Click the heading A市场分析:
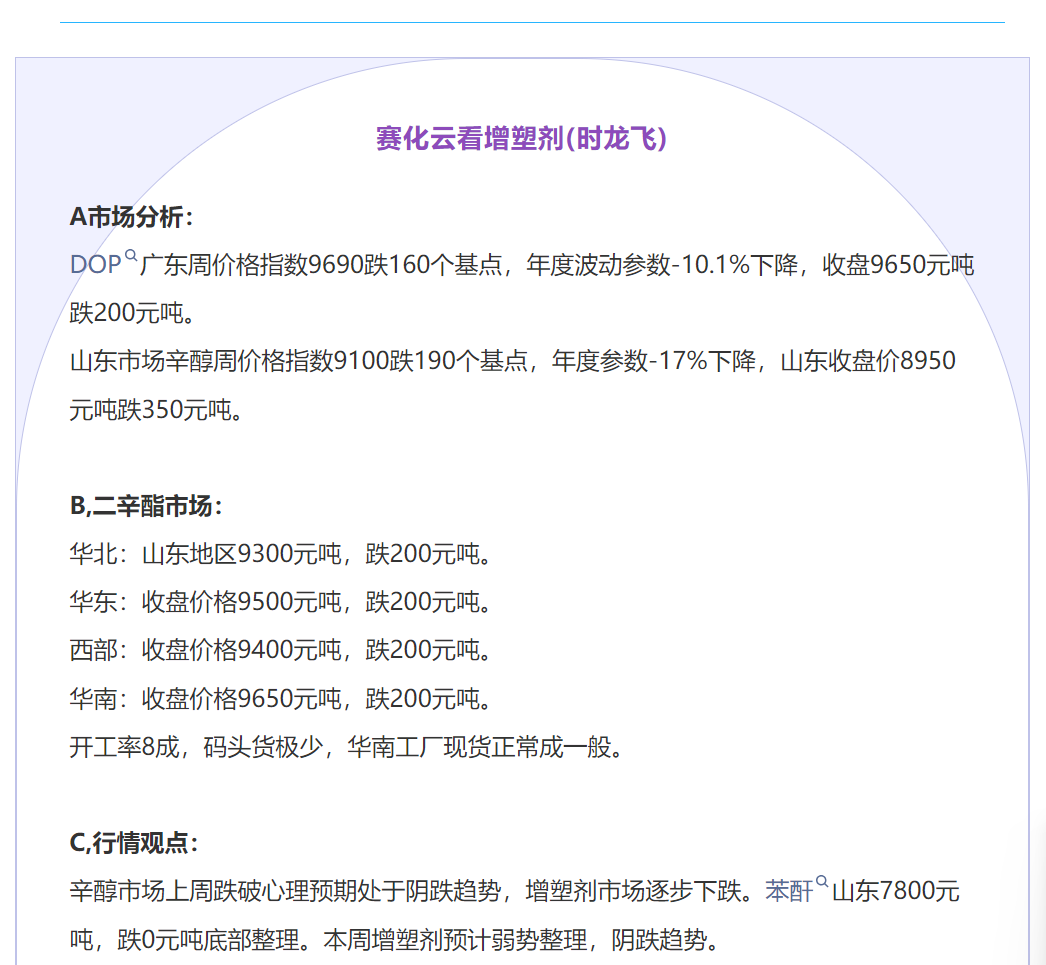Image resolution: width=1046 pixels, height=965 pixels. 131,217
